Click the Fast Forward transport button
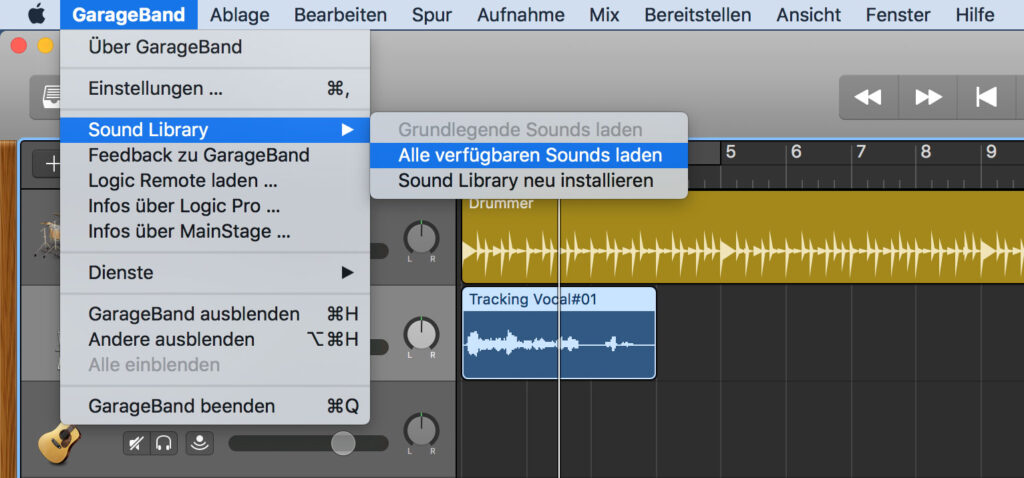 [928, 97]
